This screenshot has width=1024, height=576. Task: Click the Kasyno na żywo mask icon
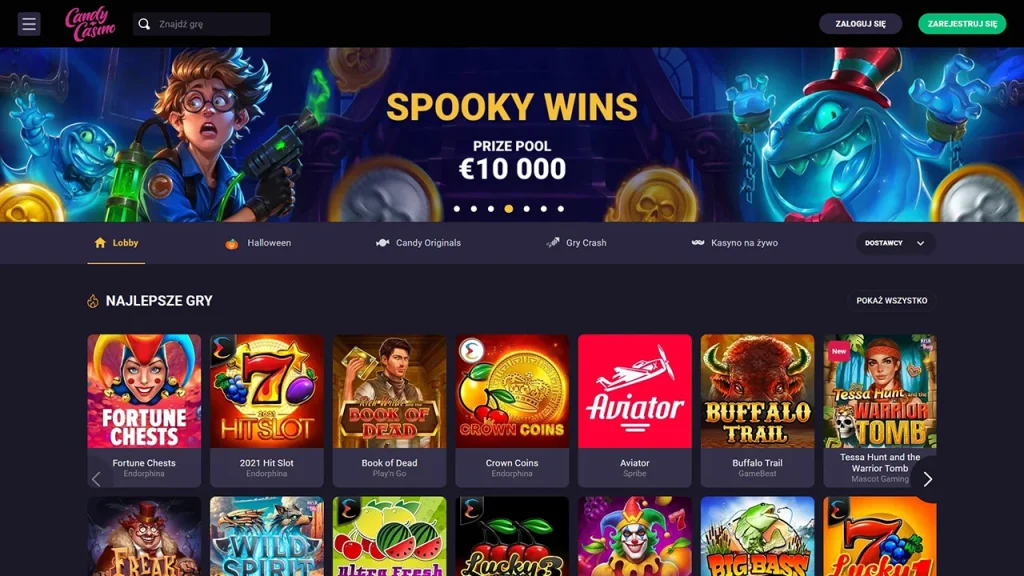(697, 242)
